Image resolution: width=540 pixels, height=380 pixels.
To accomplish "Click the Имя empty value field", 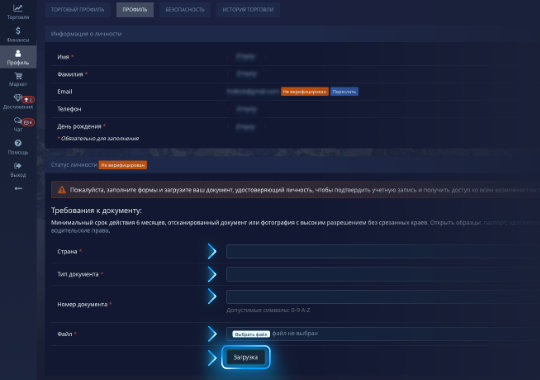I will 246,56.
